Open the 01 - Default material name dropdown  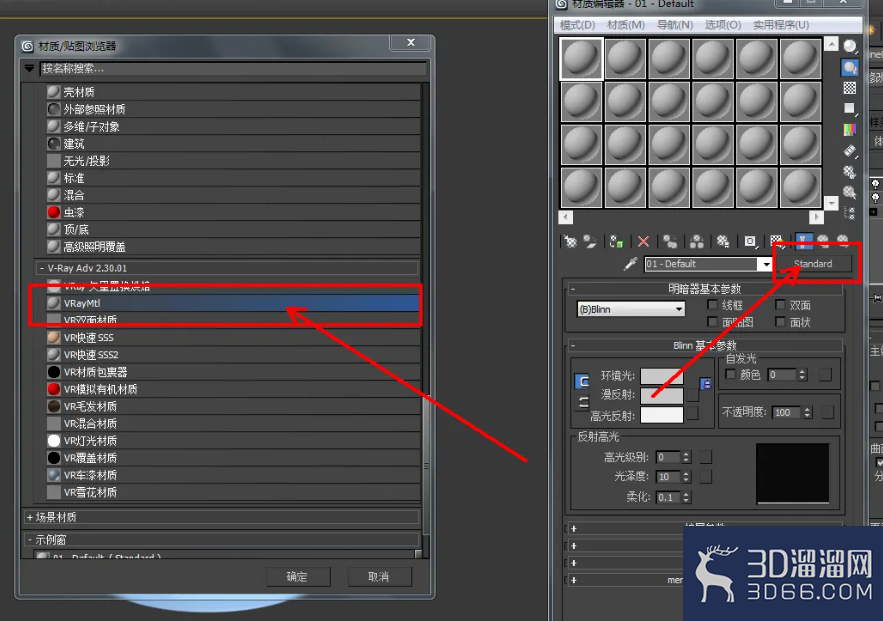765,264
